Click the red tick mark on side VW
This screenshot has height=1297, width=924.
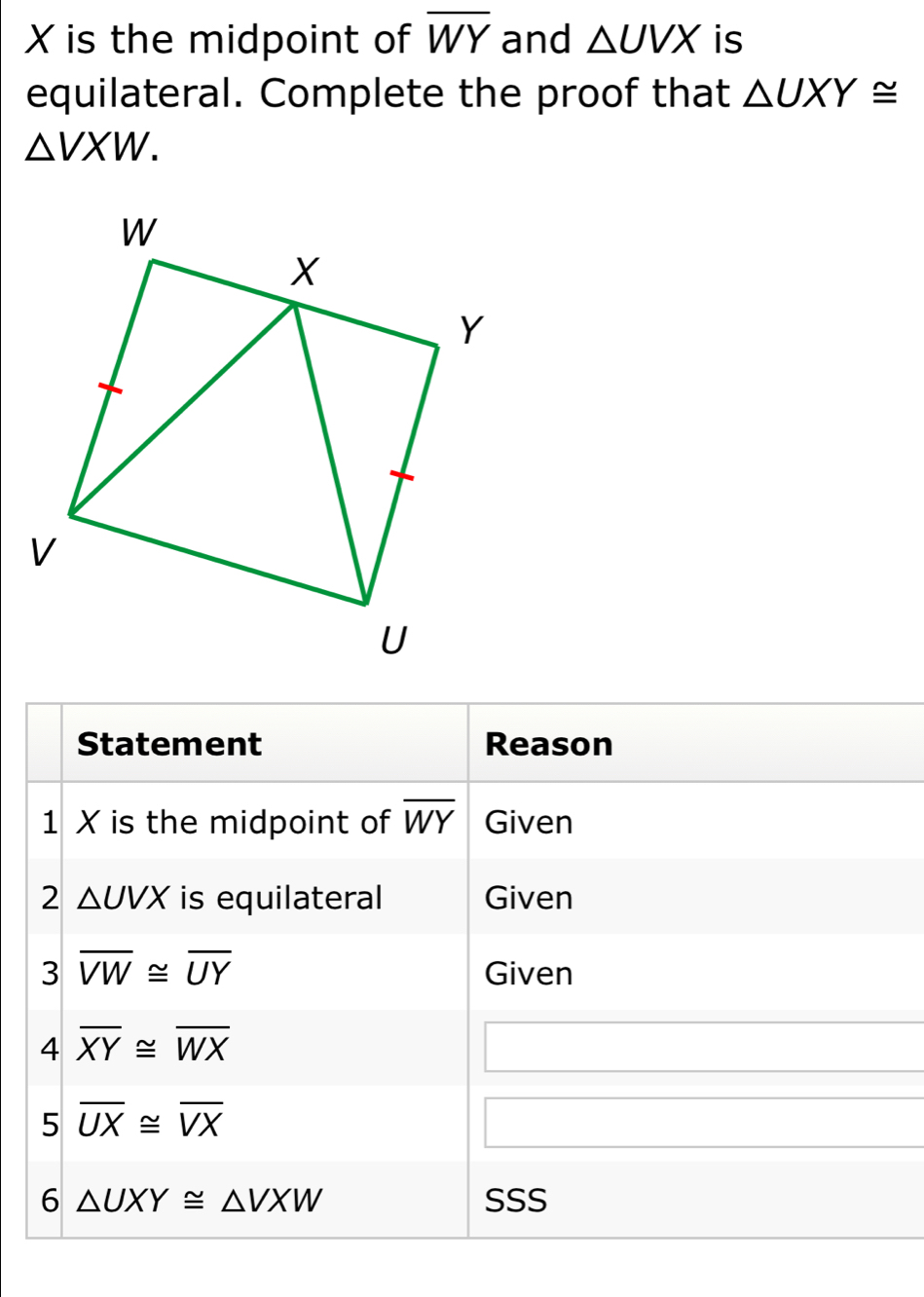(113, 389)
